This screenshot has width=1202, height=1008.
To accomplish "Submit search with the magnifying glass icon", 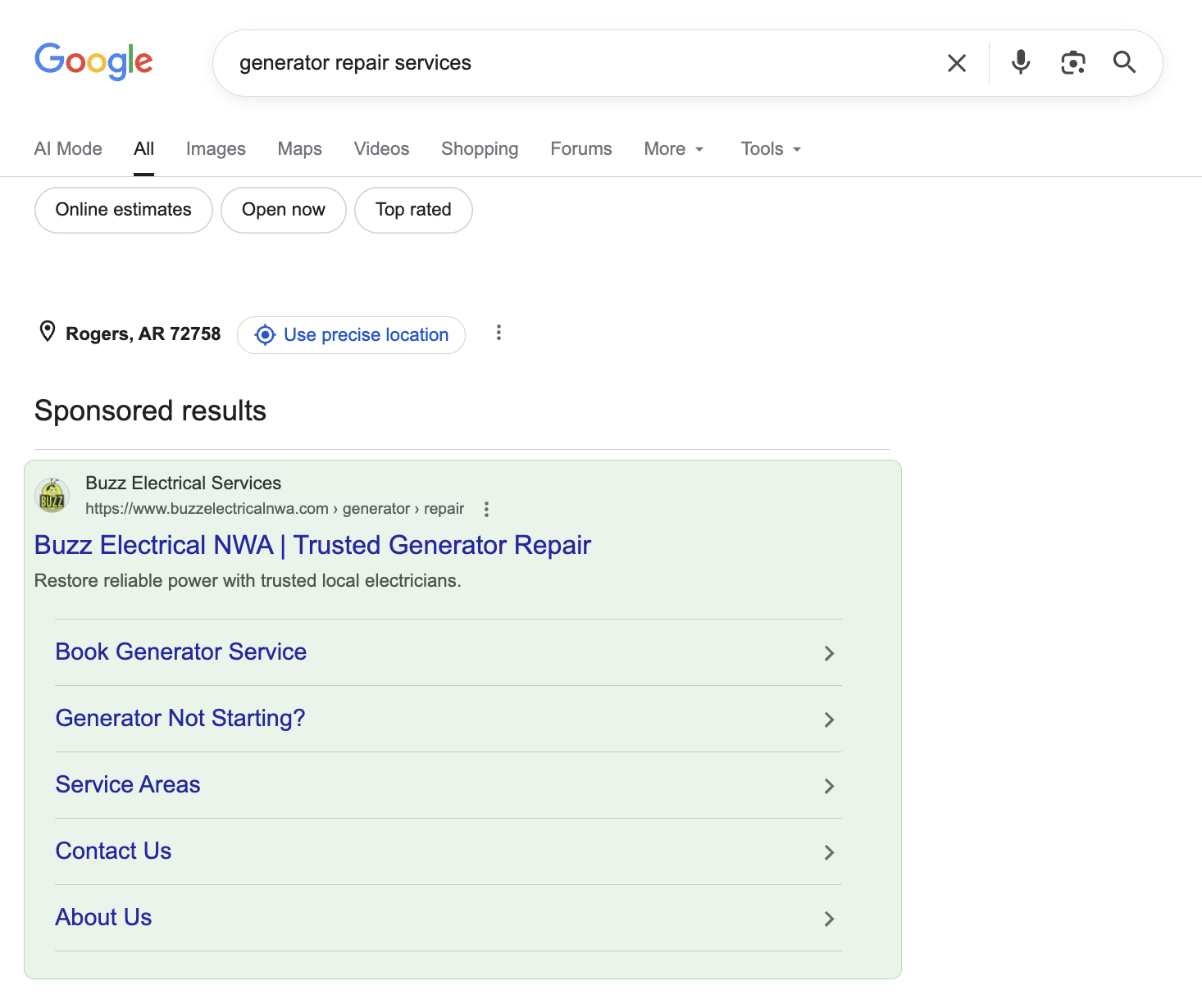I will pos(1124,62).
